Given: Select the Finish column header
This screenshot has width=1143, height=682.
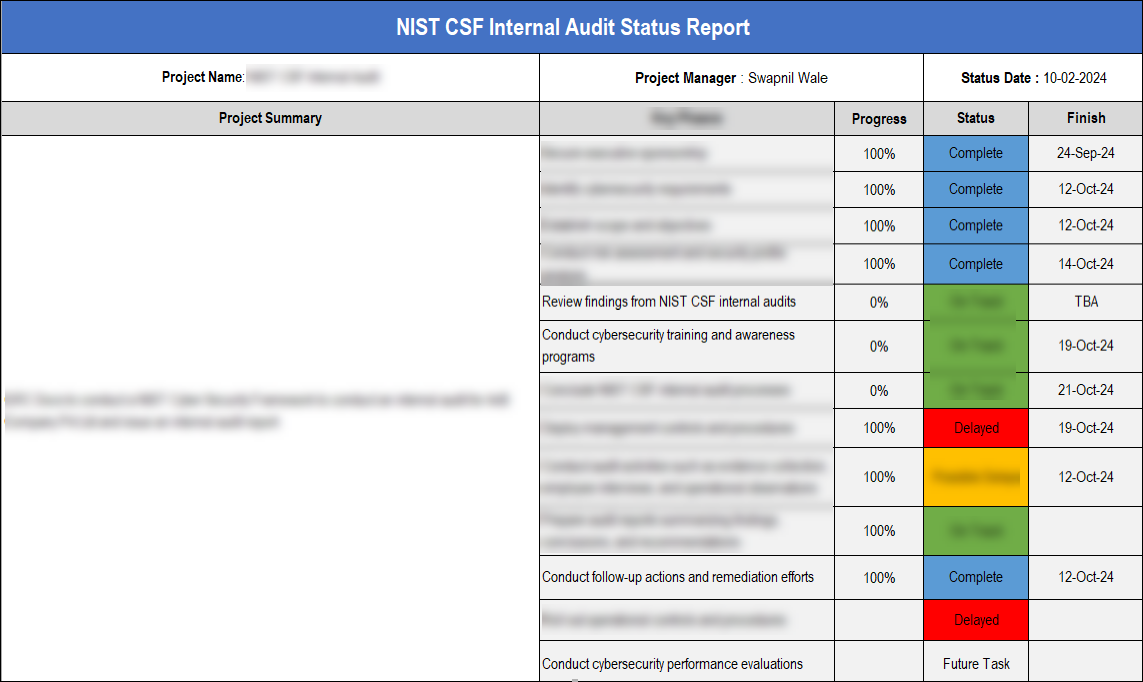Looking at the screenshot, I should pyautogui.click(x=1084, y=118).
